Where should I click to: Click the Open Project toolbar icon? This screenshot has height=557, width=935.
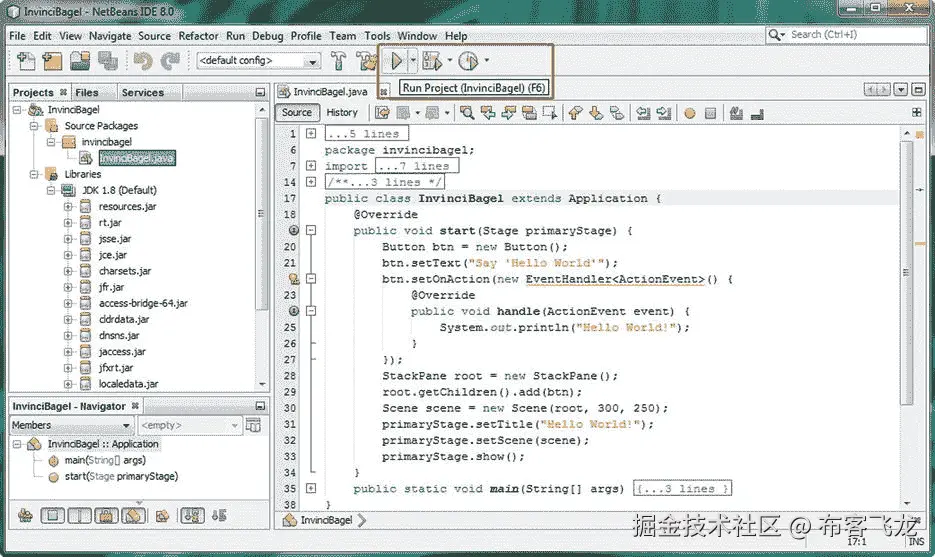pos(80,61)
